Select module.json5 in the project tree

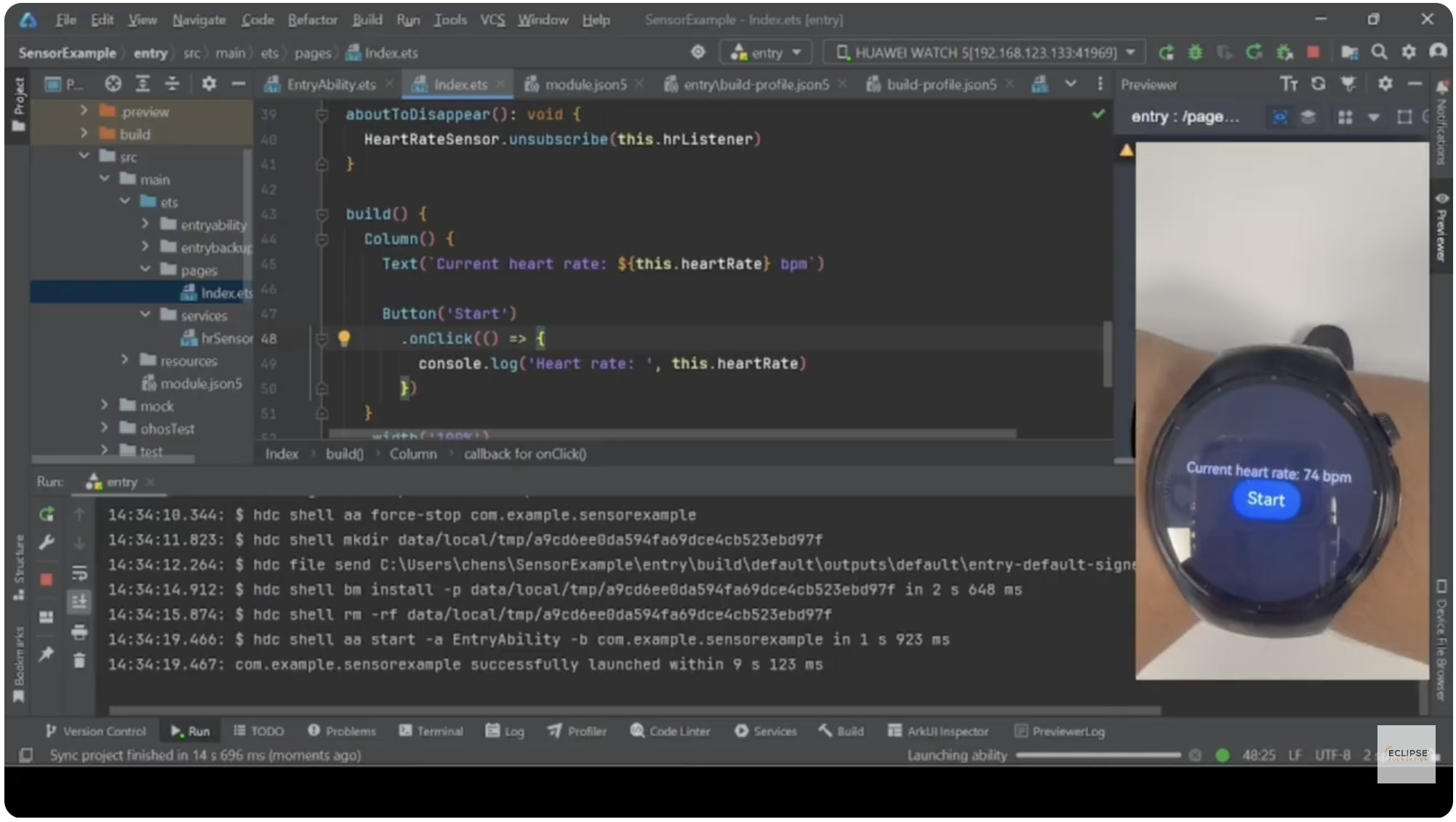[201, 383]
